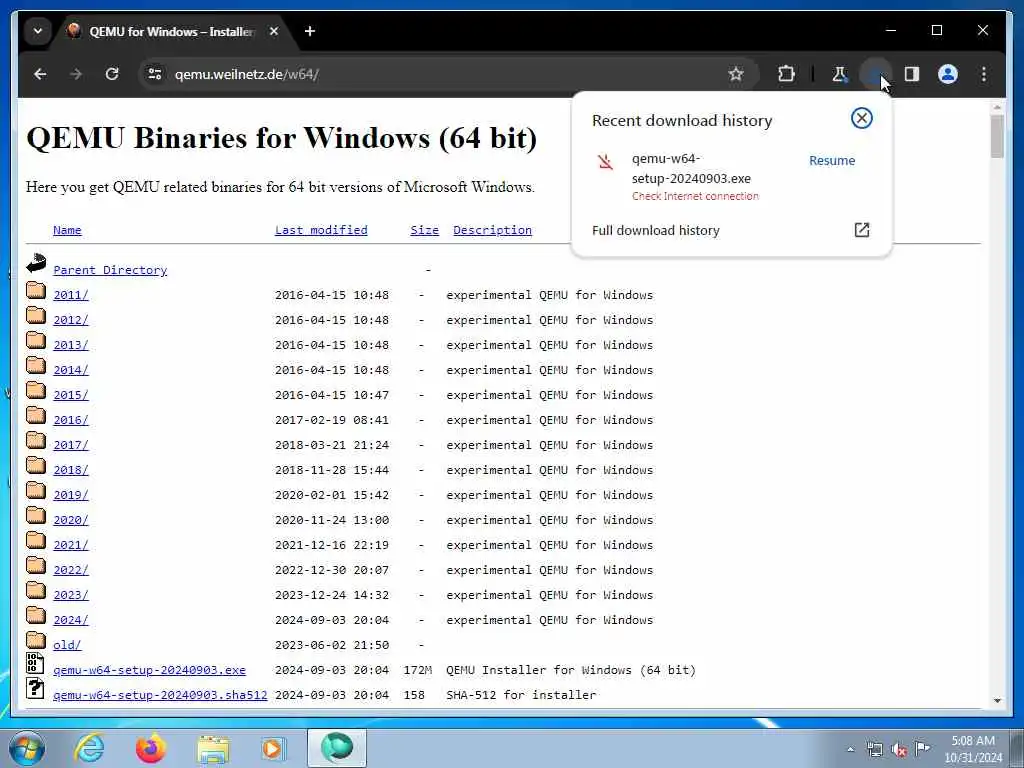Open the 2015/ folder link
Image resolution: width=1024 pixels, height=768 pixels.
(71, 395)
